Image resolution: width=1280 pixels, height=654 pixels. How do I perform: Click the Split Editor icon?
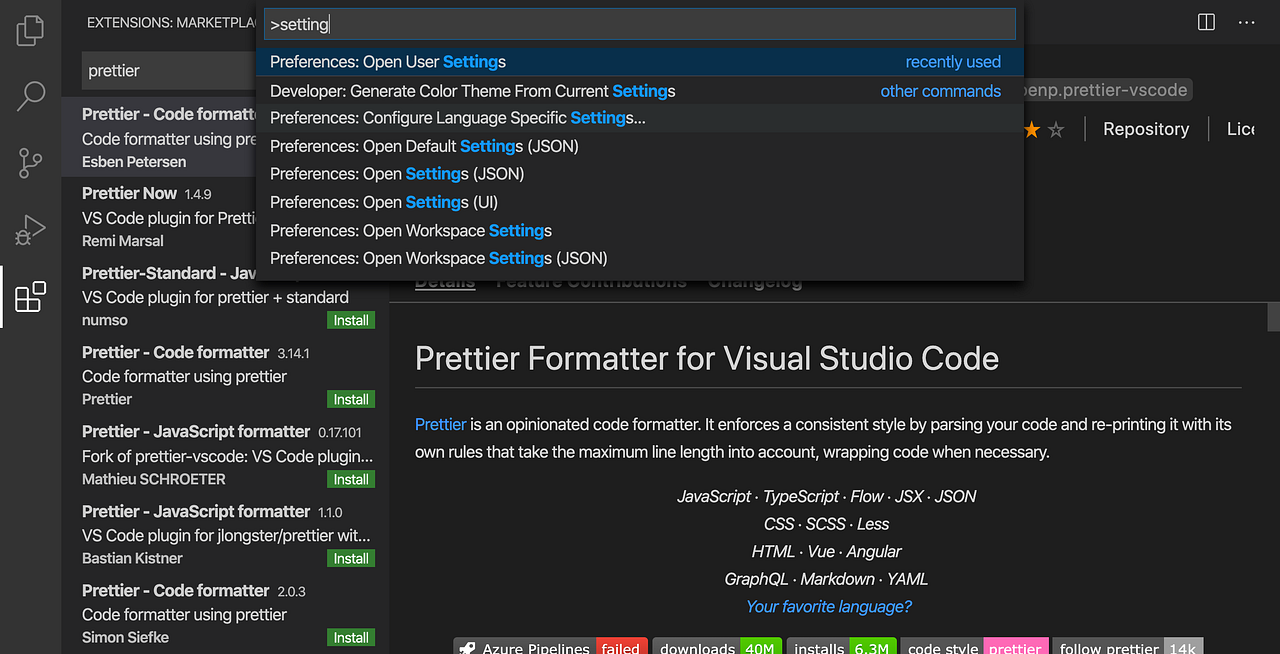click(x=1205, y=21)
